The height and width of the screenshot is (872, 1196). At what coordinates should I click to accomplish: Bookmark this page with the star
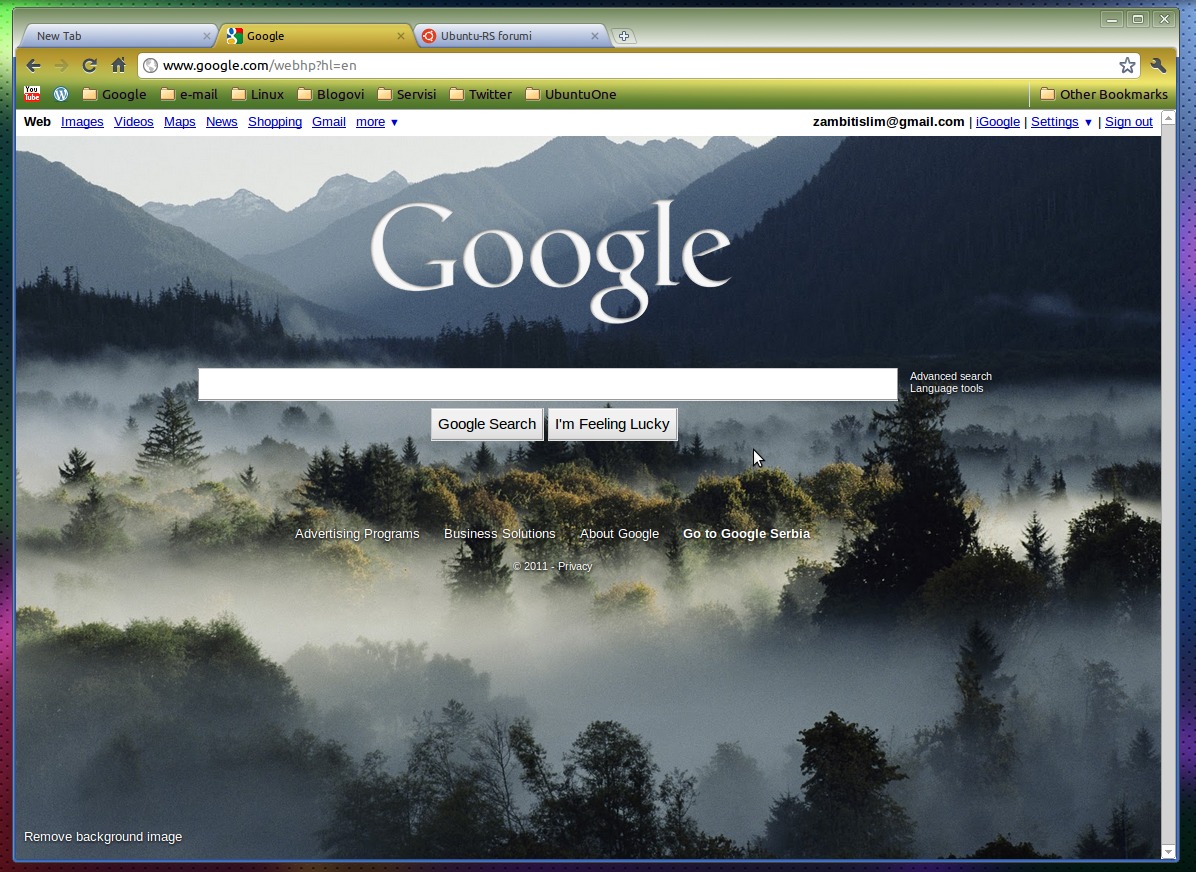[x=1127, y=66]
